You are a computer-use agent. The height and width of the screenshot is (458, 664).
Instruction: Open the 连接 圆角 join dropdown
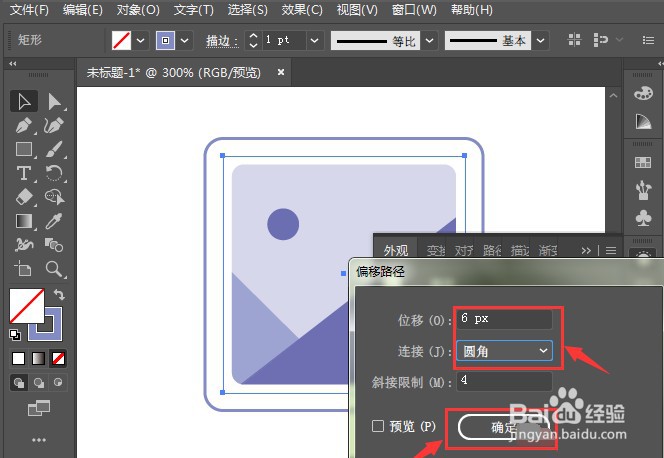(504, 351)
